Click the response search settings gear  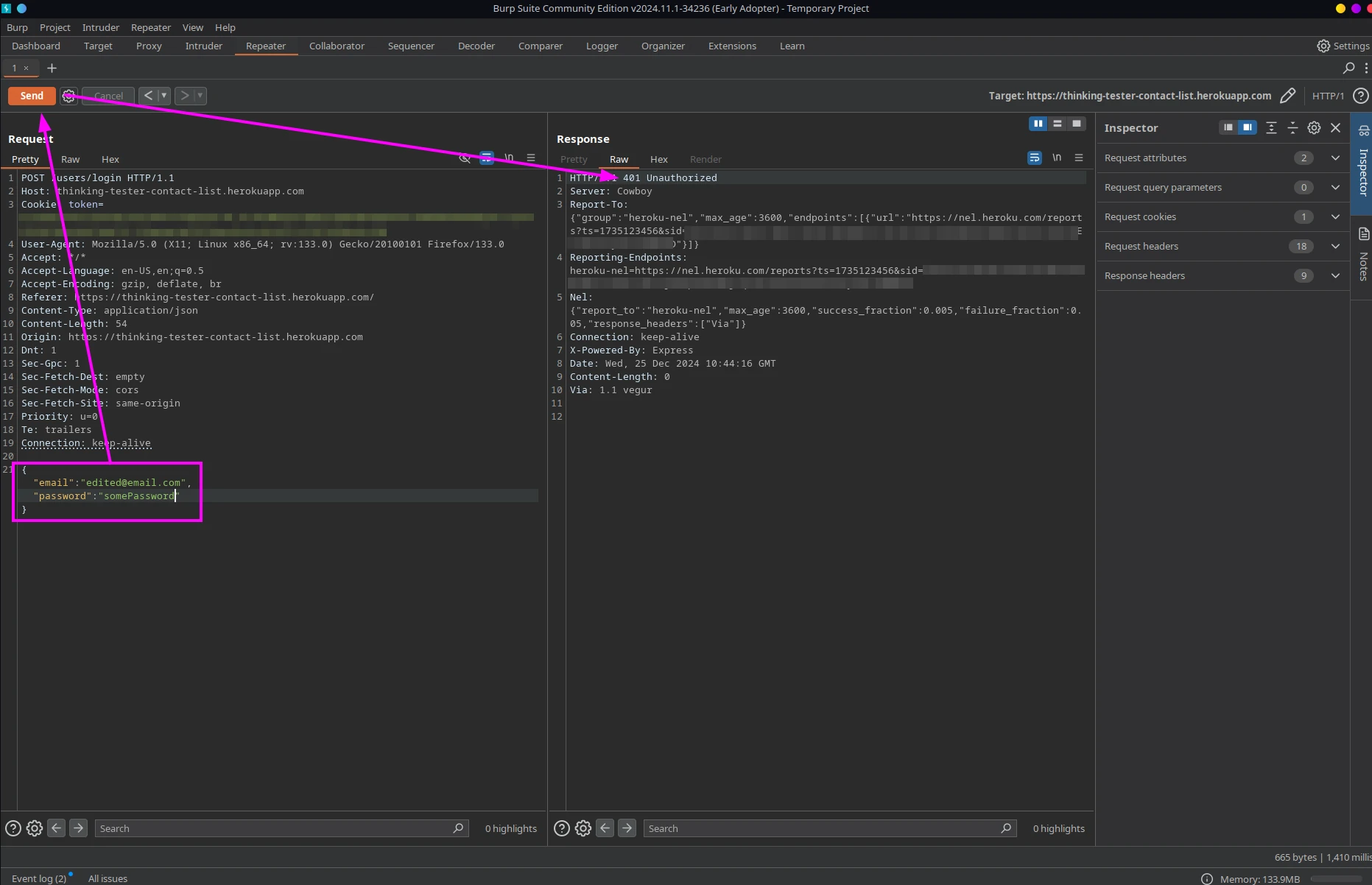click(x=583, y=828)
